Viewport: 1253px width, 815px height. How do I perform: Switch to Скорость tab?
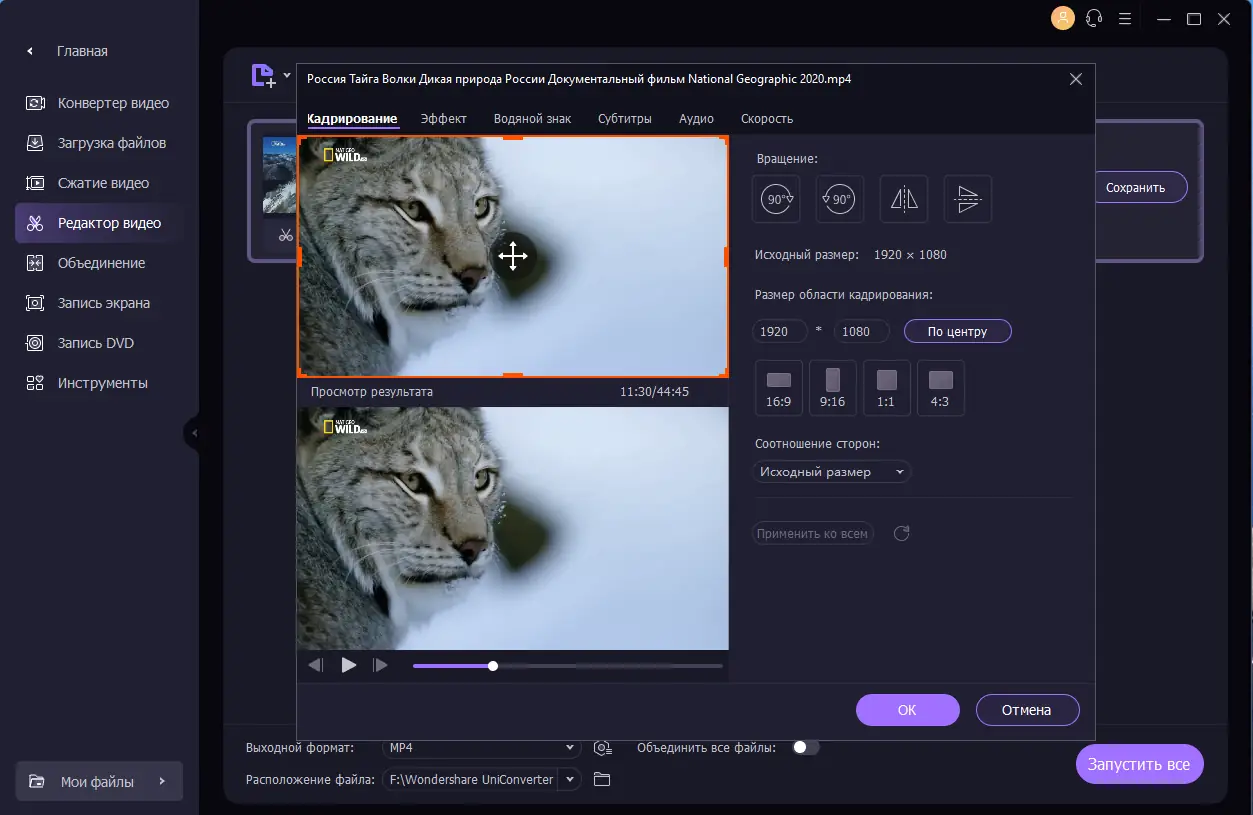(767, 118)
